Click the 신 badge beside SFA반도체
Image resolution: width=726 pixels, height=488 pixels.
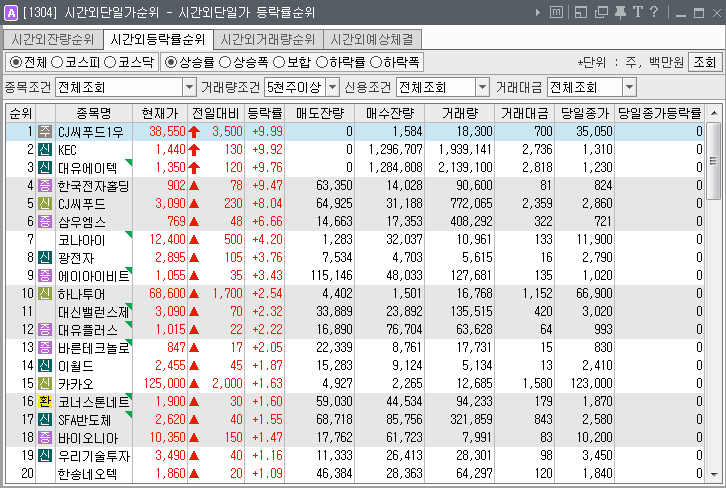point(44,419)
